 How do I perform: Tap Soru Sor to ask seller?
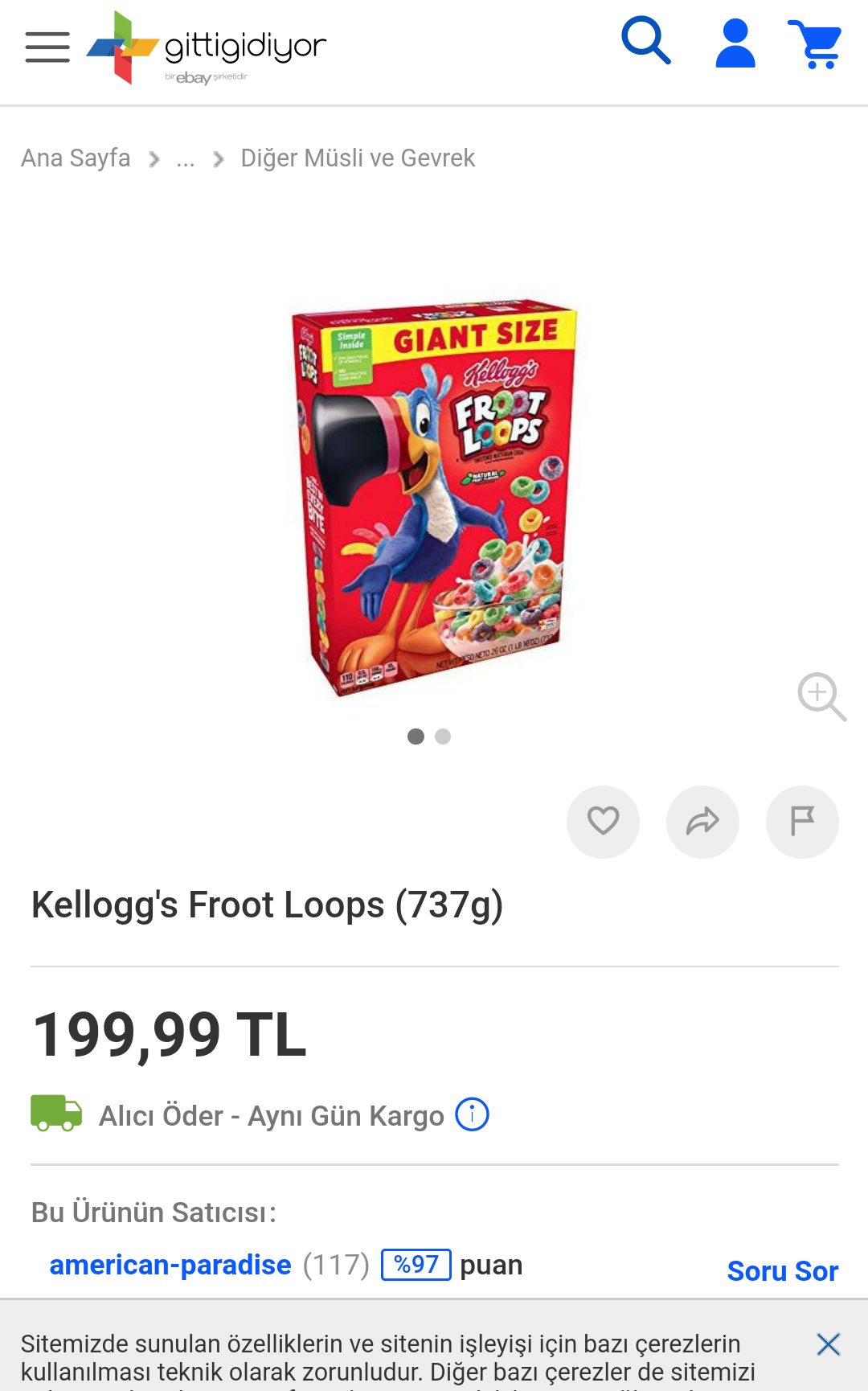click(783, 1271)
